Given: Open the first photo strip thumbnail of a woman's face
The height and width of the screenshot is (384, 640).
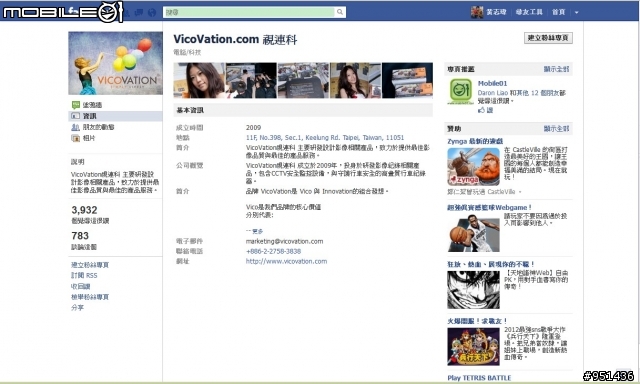Looking at the screenshot, I should click(x=199, y=80).
